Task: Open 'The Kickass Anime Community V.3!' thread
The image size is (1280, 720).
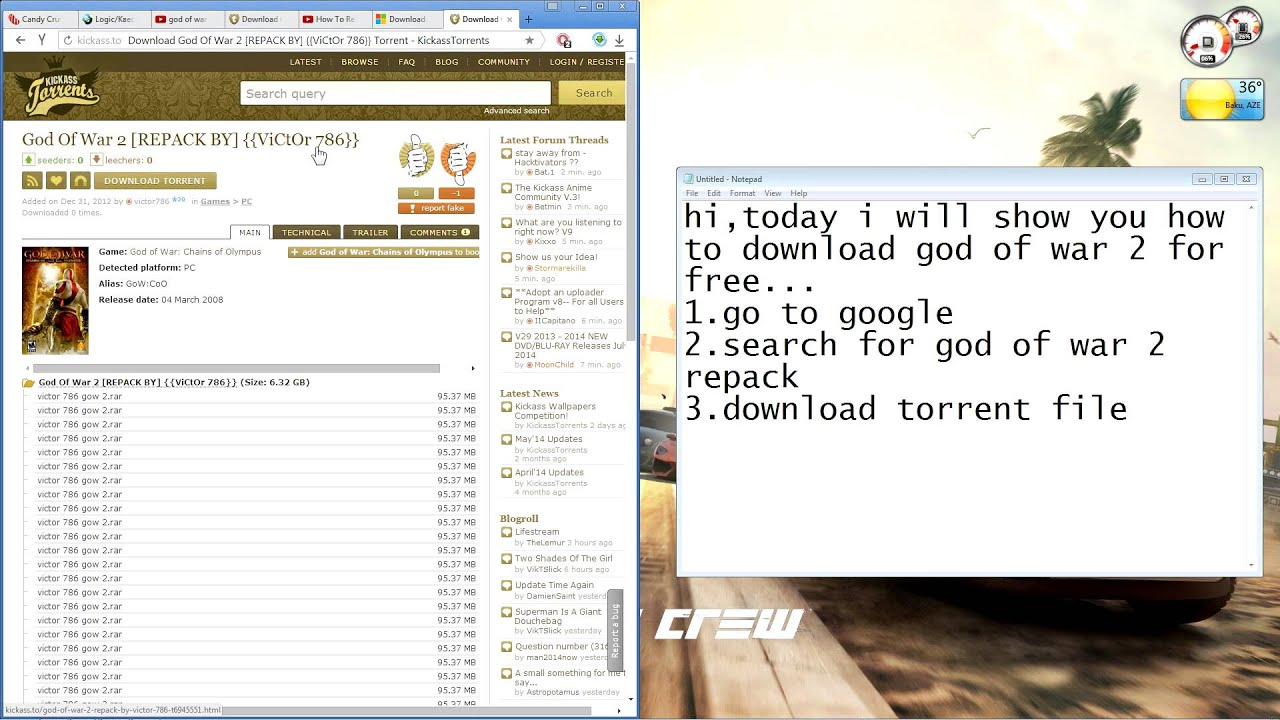Action: coord(553,192)
